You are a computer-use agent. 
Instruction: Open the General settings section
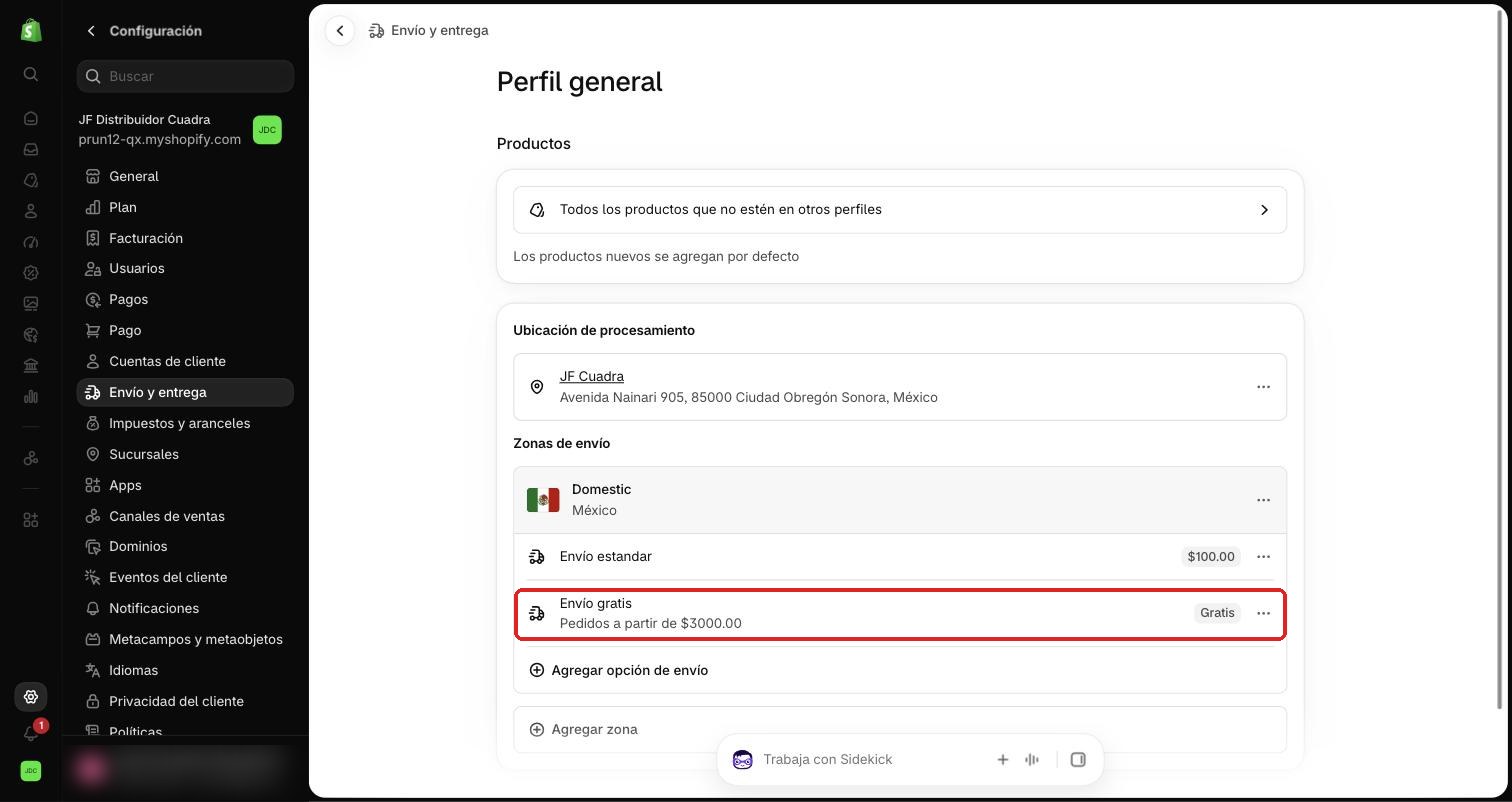pyautogui.click(x=185, y=177)
